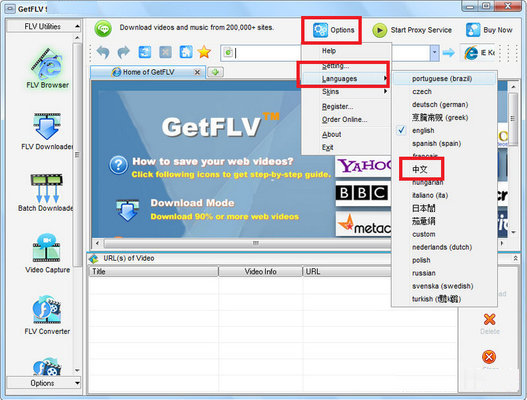The image size is (527, 400).
Task: Open the FLV Browser tool
Action: 47,69
